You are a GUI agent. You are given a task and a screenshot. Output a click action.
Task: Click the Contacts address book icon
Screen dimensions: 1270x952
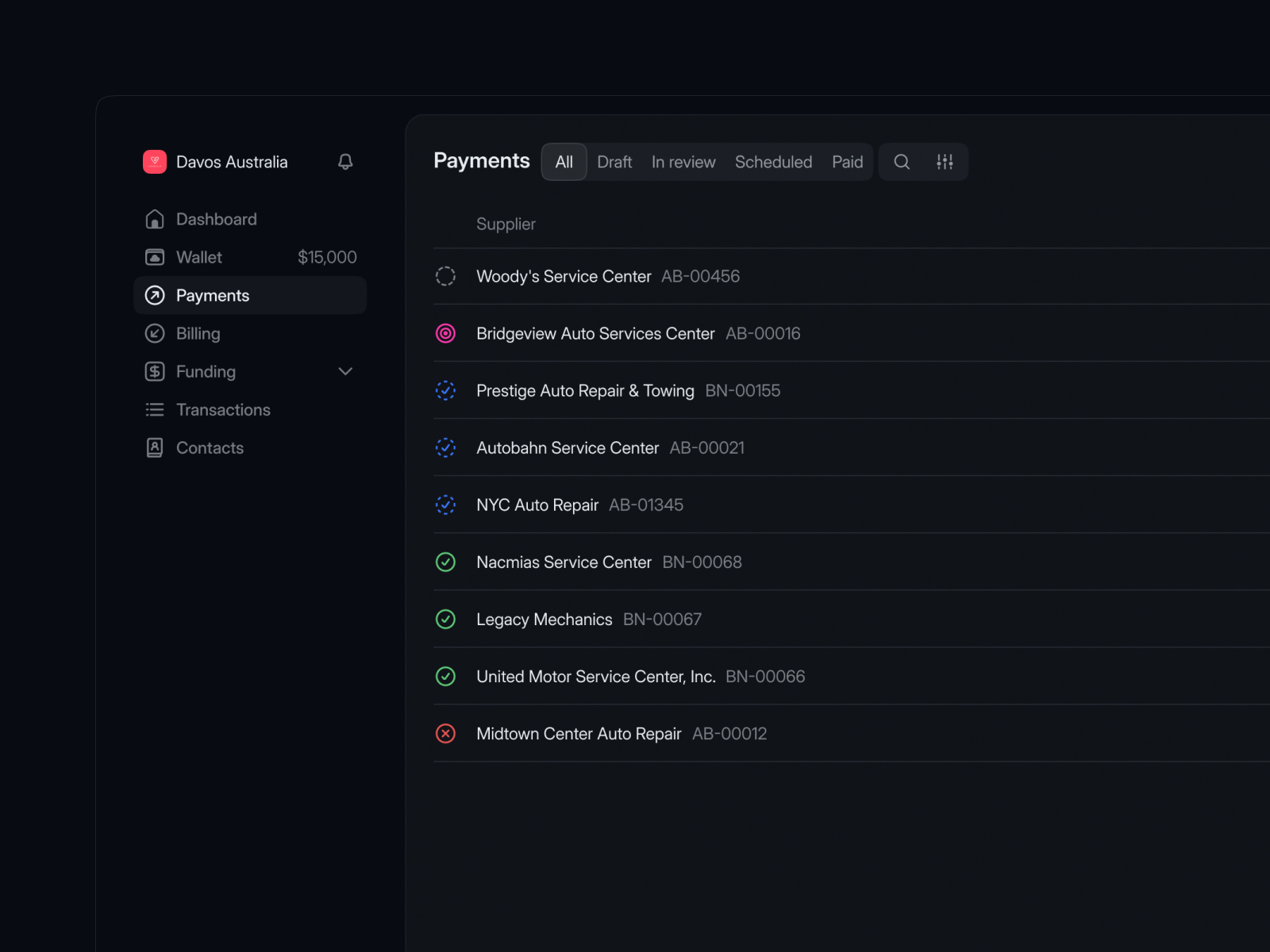(x=155, y=447)
